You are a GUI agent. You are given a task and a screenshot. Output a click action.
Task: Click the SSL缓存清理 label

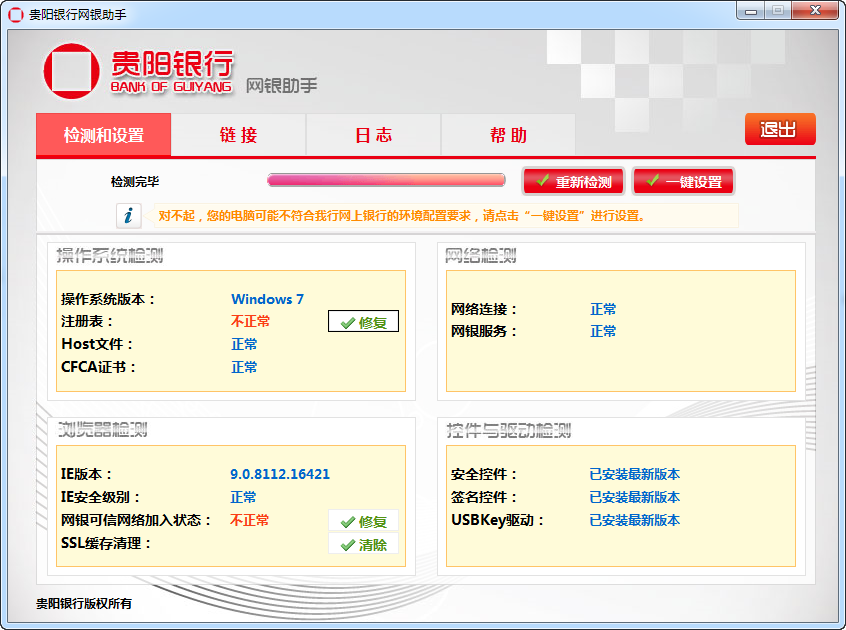[x=106, y=543]
